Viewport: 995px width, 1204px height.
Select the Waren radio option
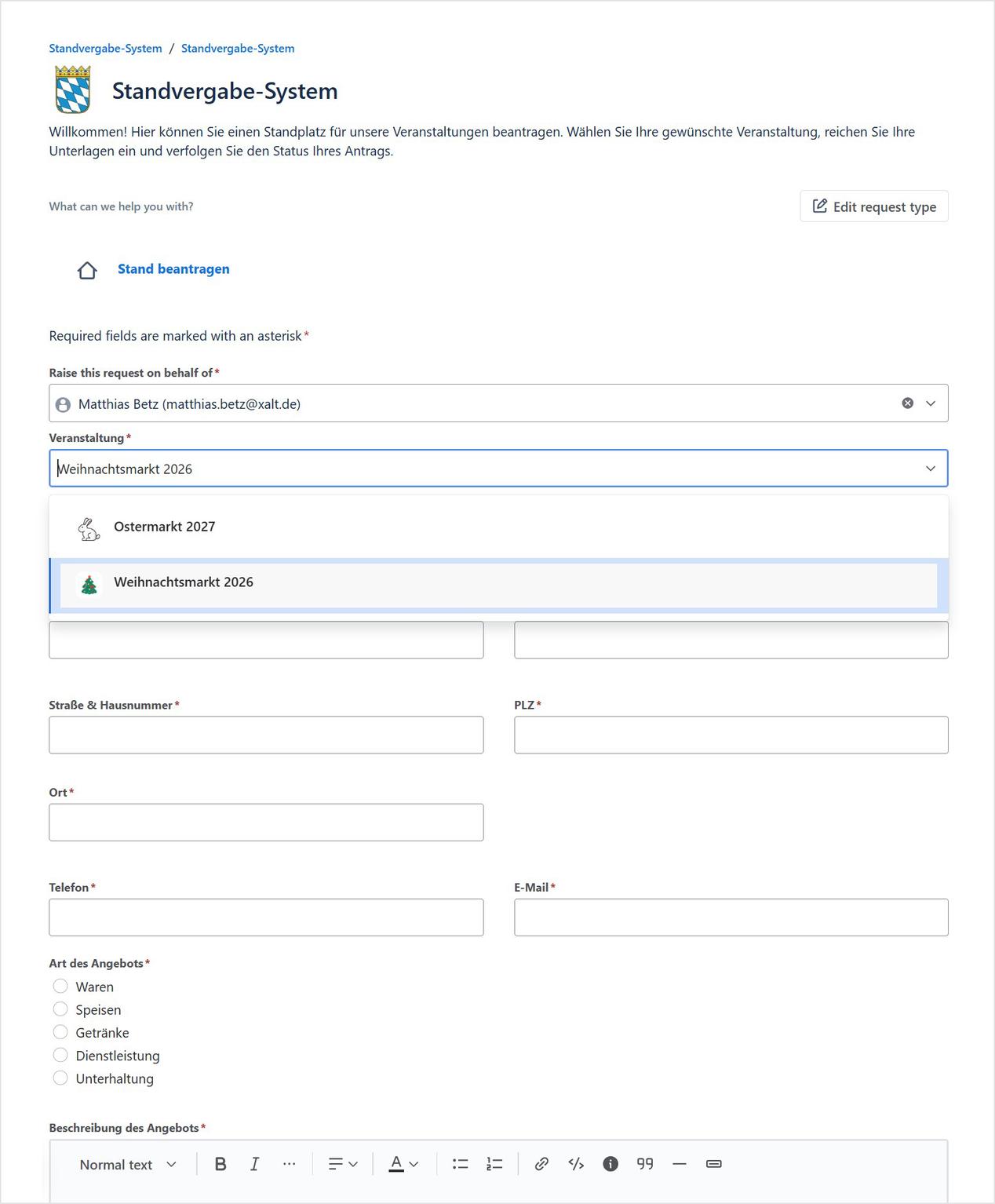(x=60, y=986)
